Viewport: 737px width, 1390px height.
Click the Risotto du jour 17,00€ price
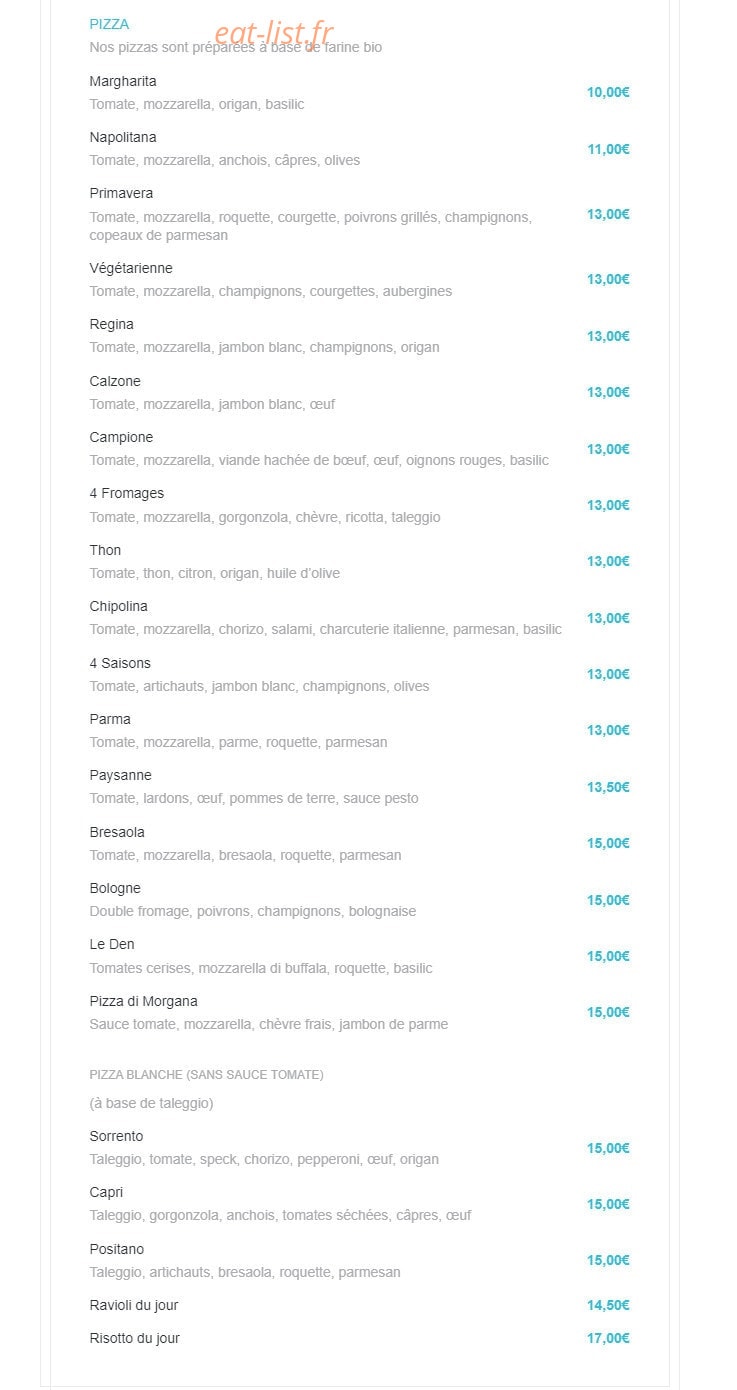click(608, 1338)
